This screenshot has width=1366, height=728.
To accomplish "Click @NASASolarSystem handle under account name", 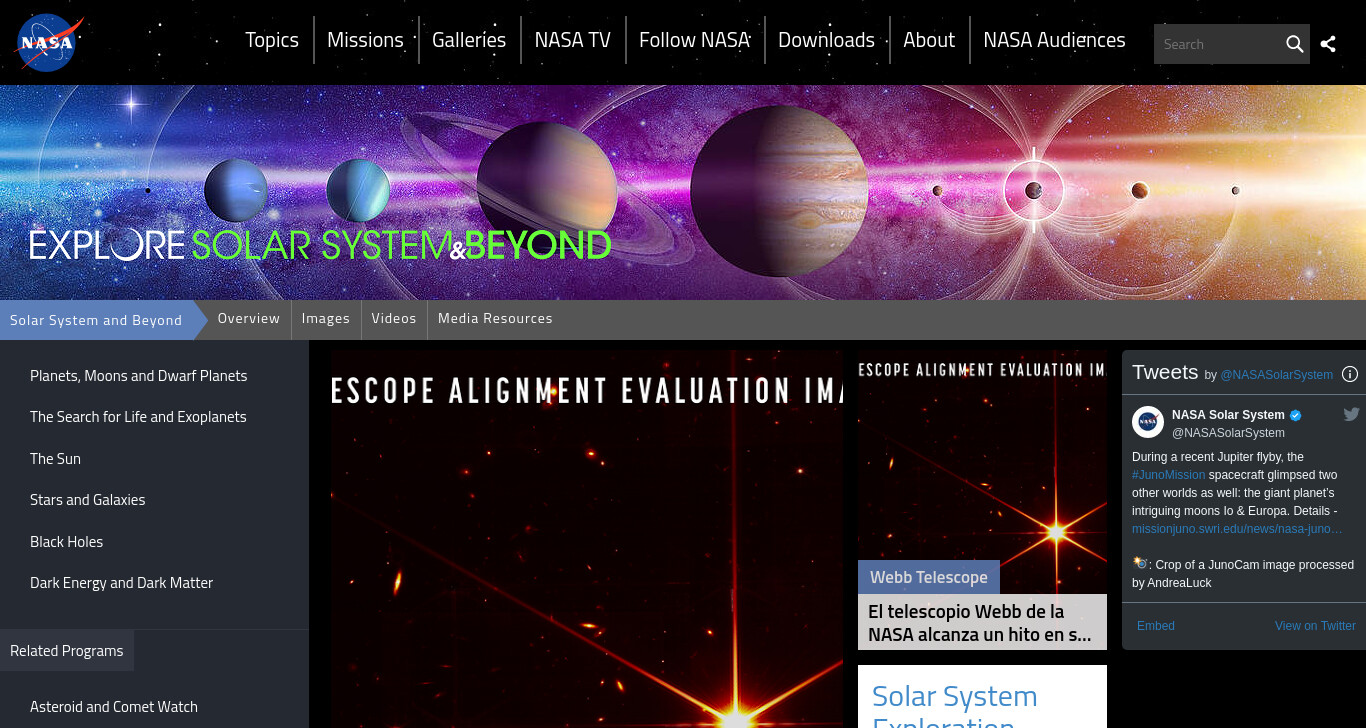I will tap(1228, 433).
